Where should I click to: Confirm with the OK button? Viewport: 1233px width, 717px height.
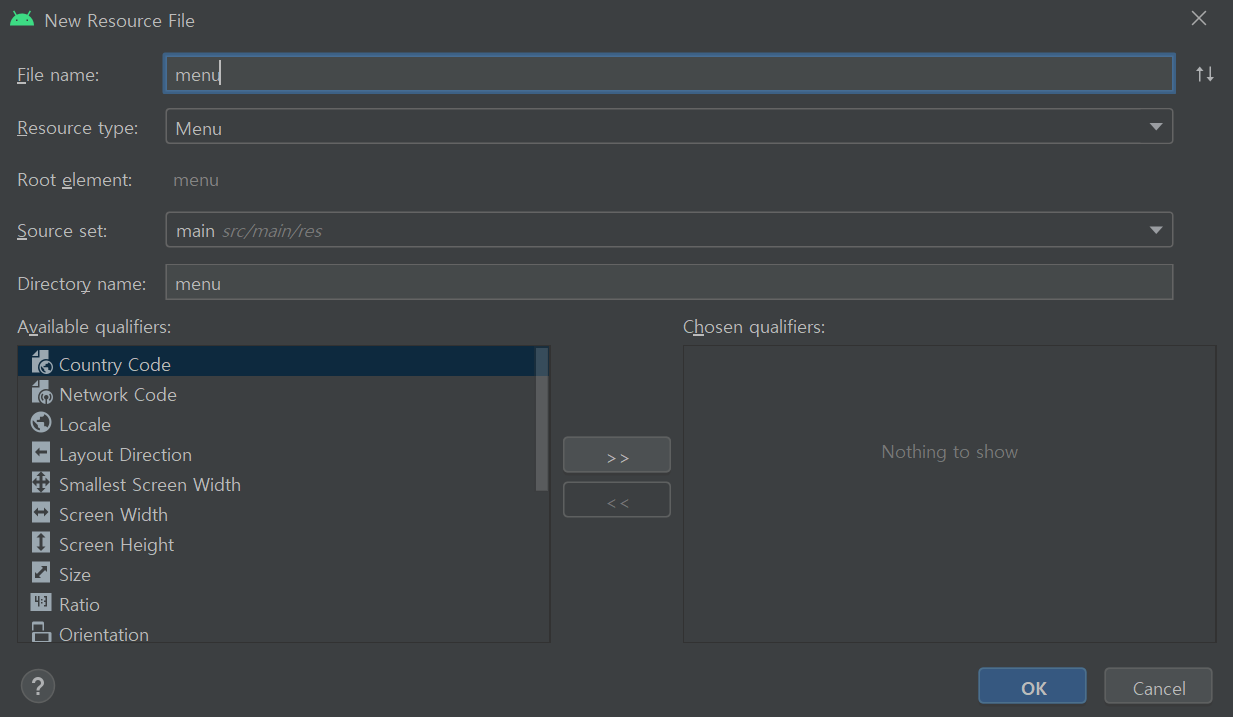1033,687
